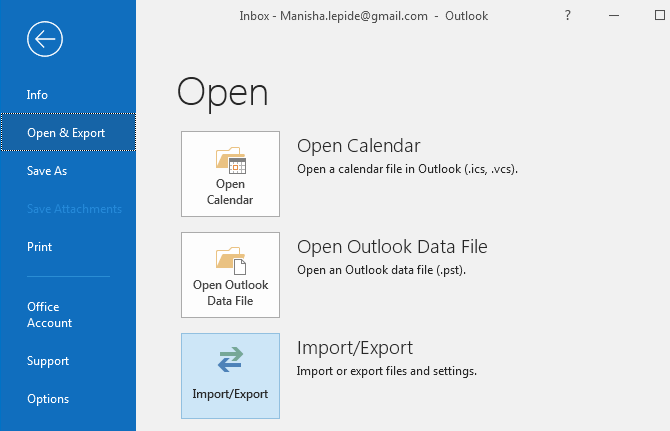Click the Help question mark icon
The image size is (670, 431).
click(567, 16)
